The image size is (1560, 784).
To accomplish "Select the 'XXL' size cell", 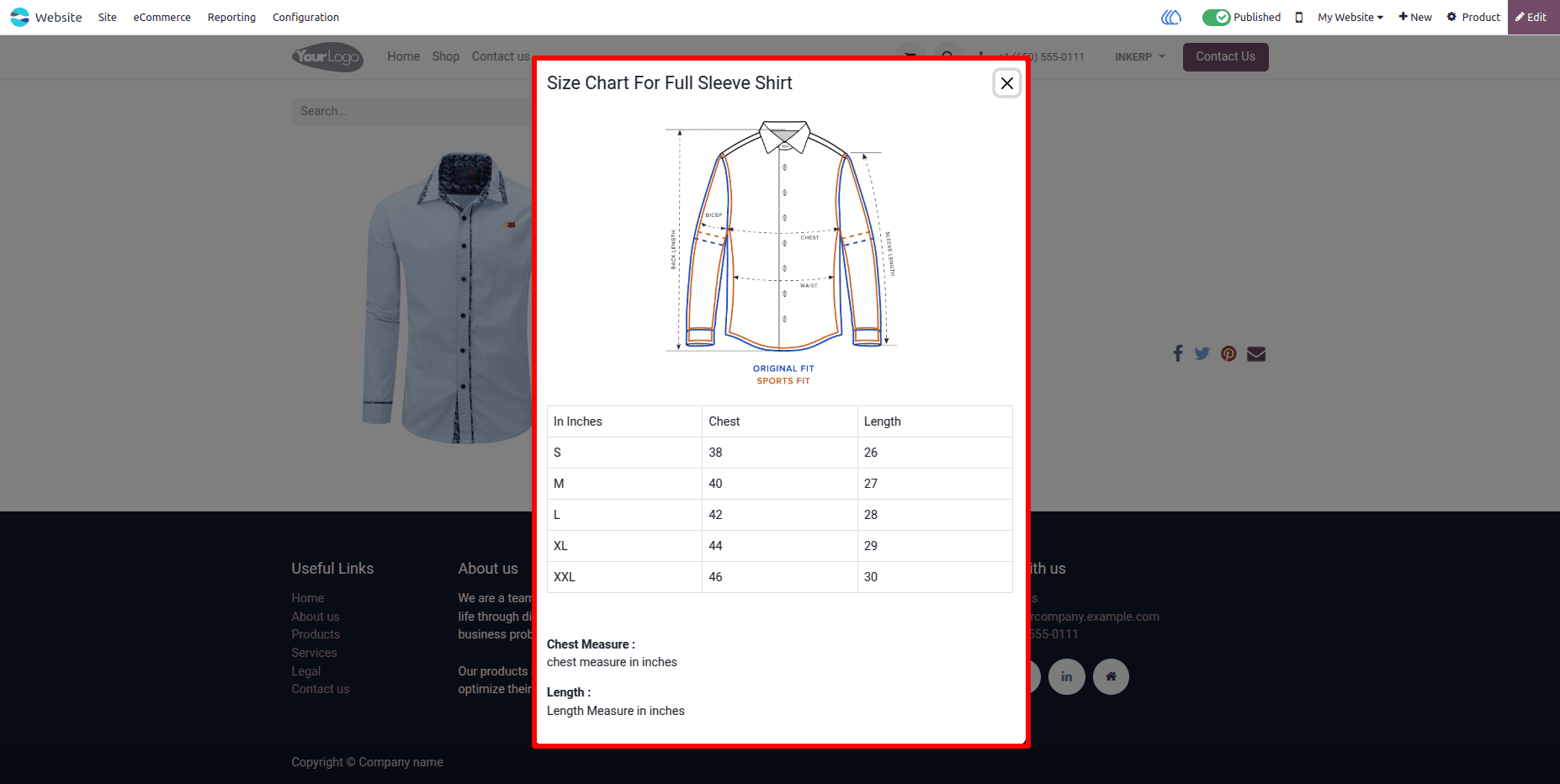I will [624, 577].
